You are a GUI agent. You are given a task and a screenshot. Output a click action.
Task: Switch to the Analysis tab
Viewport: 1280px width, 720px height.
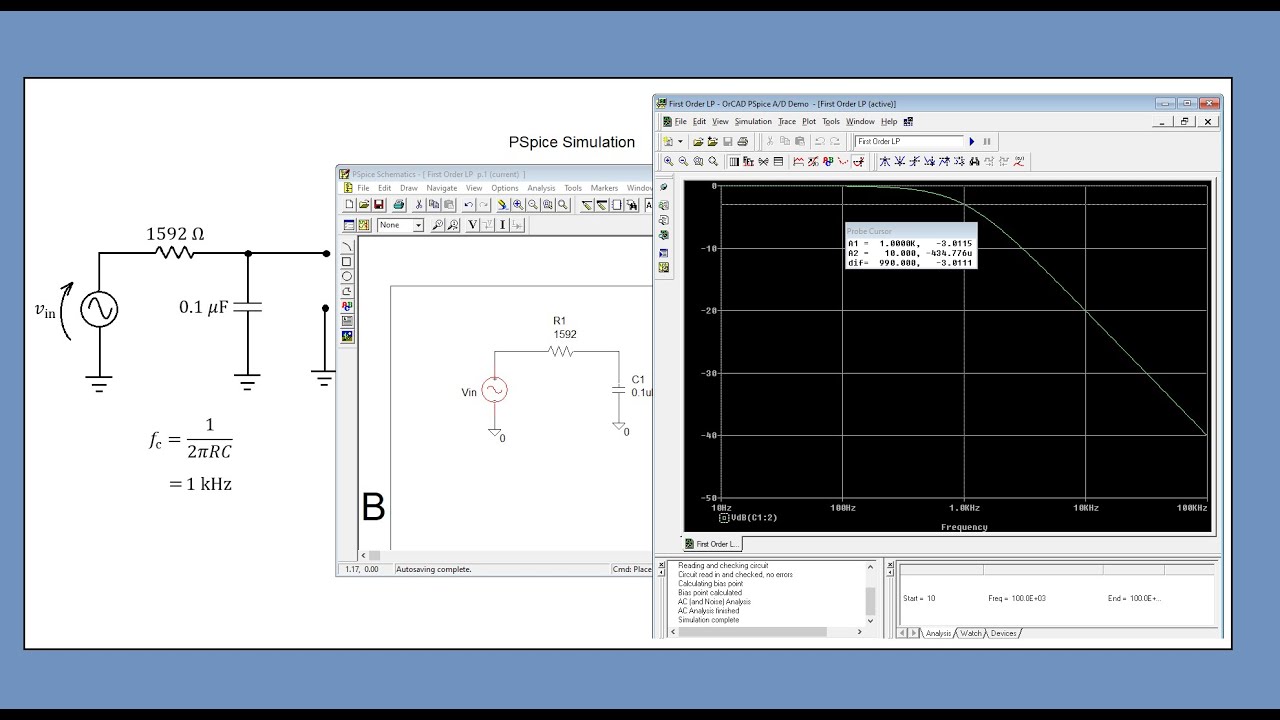click(937, 633)
